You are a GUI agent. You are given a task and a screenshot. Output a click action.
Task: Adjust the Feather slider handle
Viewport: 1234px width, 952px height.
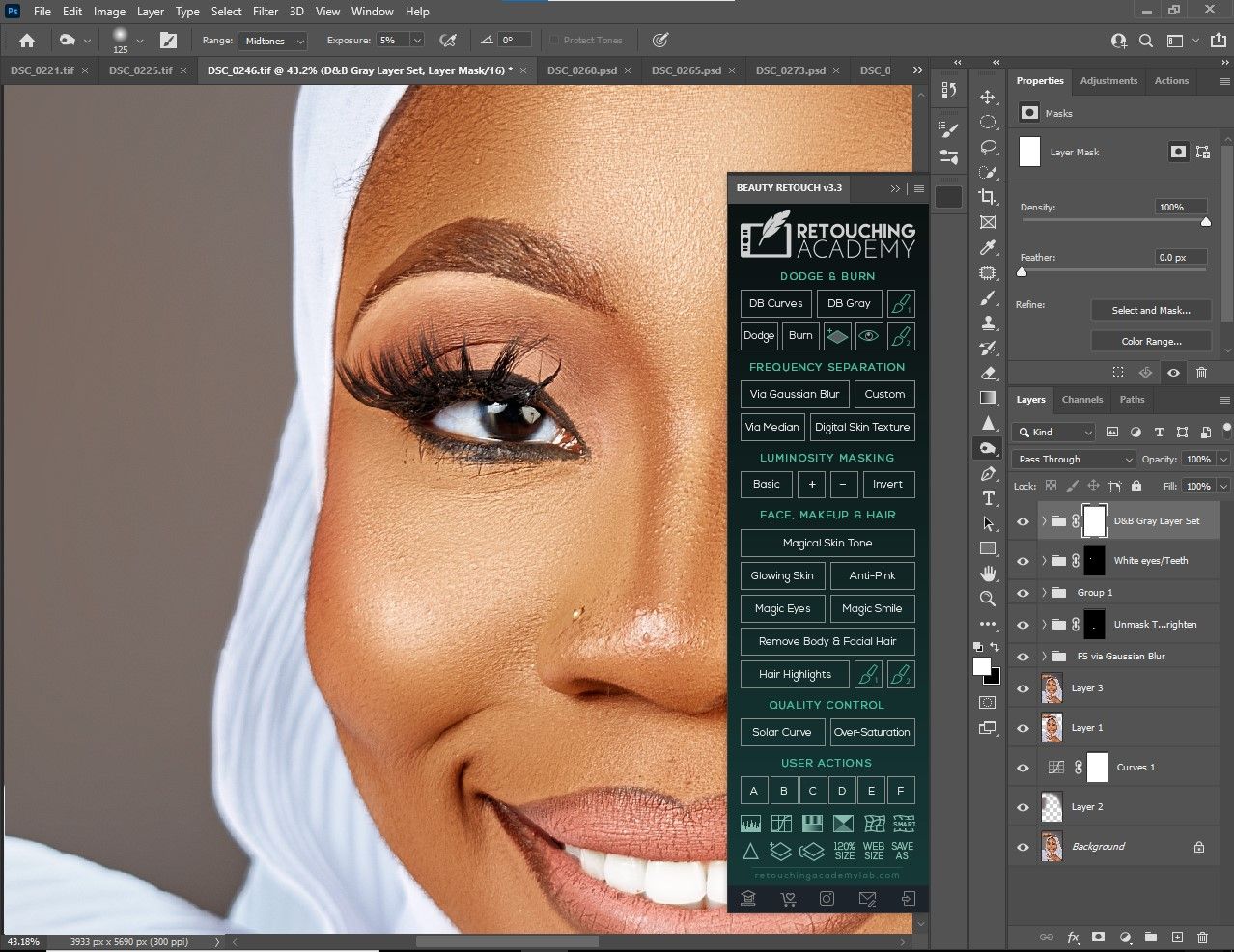(x=1023, y=272)
